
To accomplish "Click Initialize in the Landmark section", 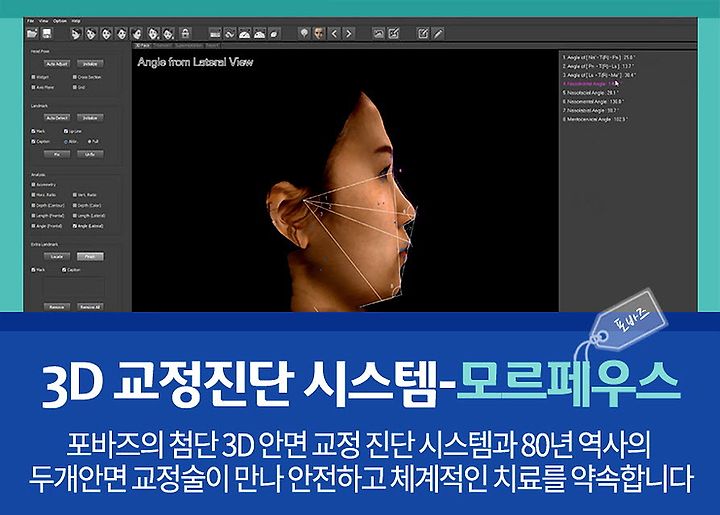I will (90, 118).
